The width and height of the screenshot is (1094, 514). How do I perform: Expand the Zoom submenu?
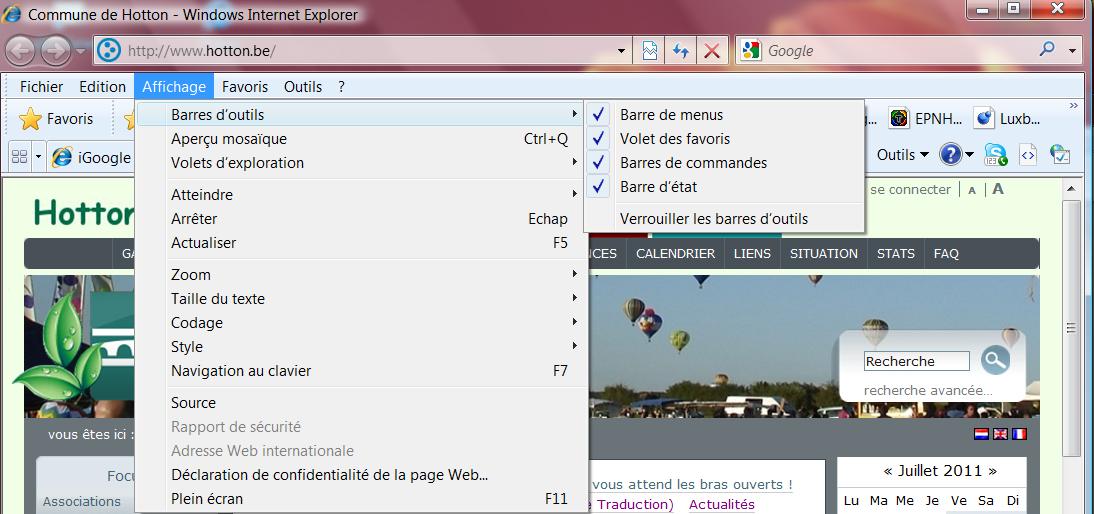[x=191, y=275]
